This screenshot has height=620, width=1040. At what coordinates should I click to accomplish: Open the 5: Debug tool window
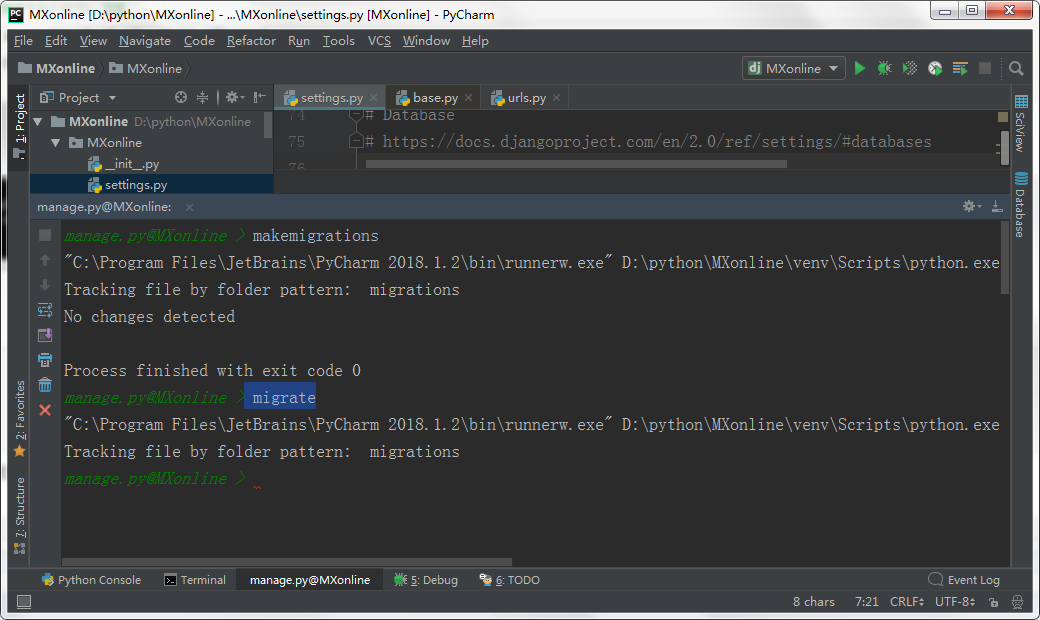pos(426,580)
